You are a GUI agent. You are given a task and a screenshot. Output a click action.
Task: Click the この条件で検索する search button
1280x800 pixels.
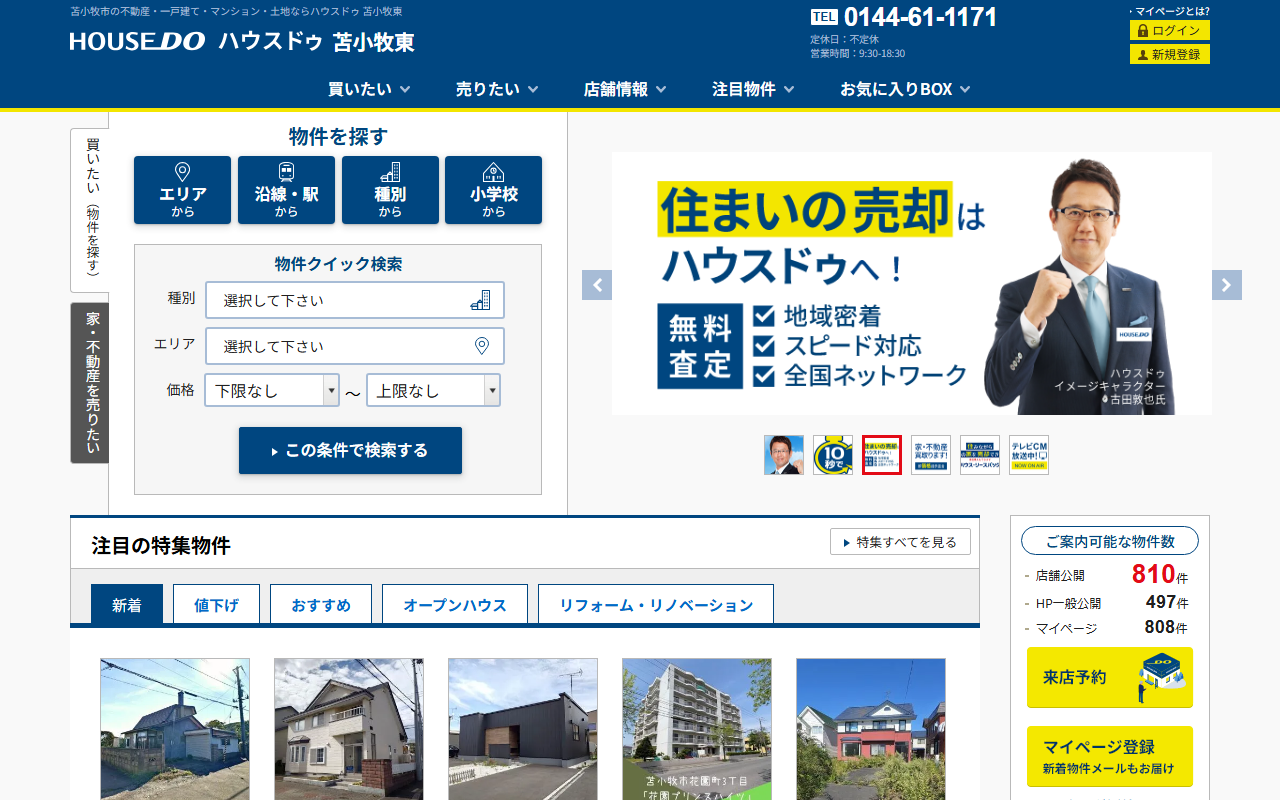(x=350, y=450)
